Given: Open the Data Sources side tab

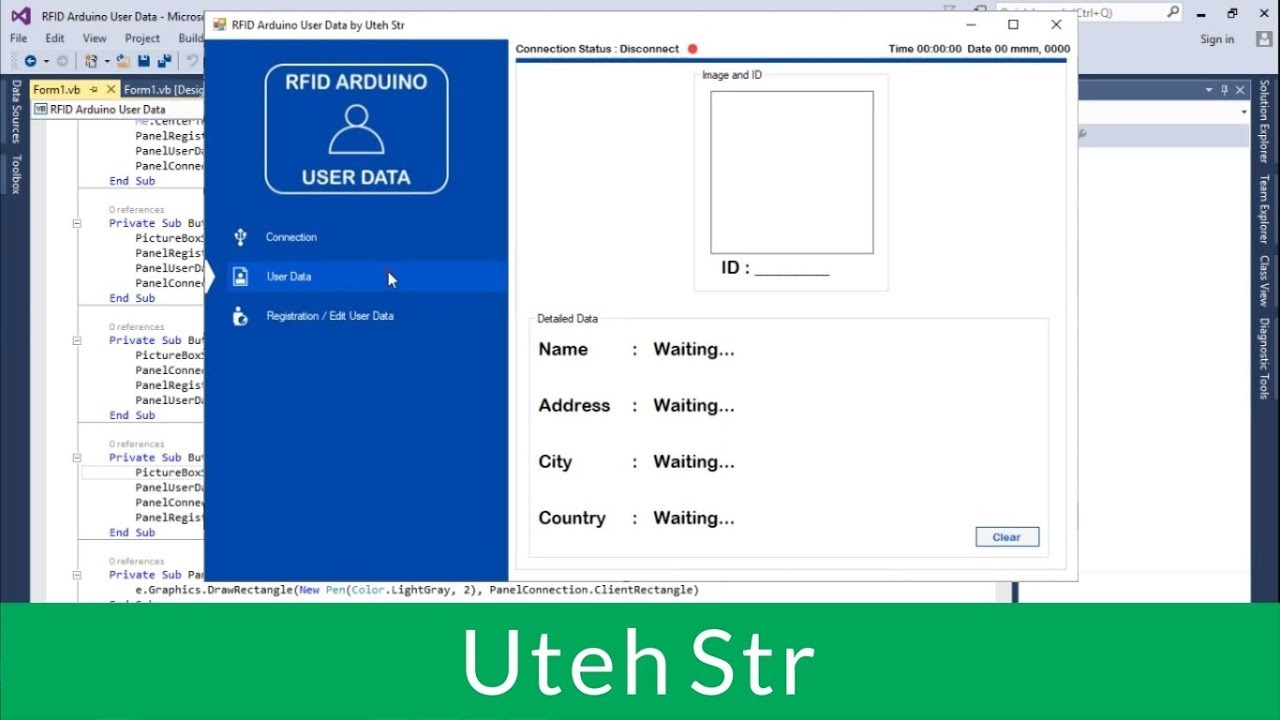Looking at the screenshot, I should tap(16, 112).
